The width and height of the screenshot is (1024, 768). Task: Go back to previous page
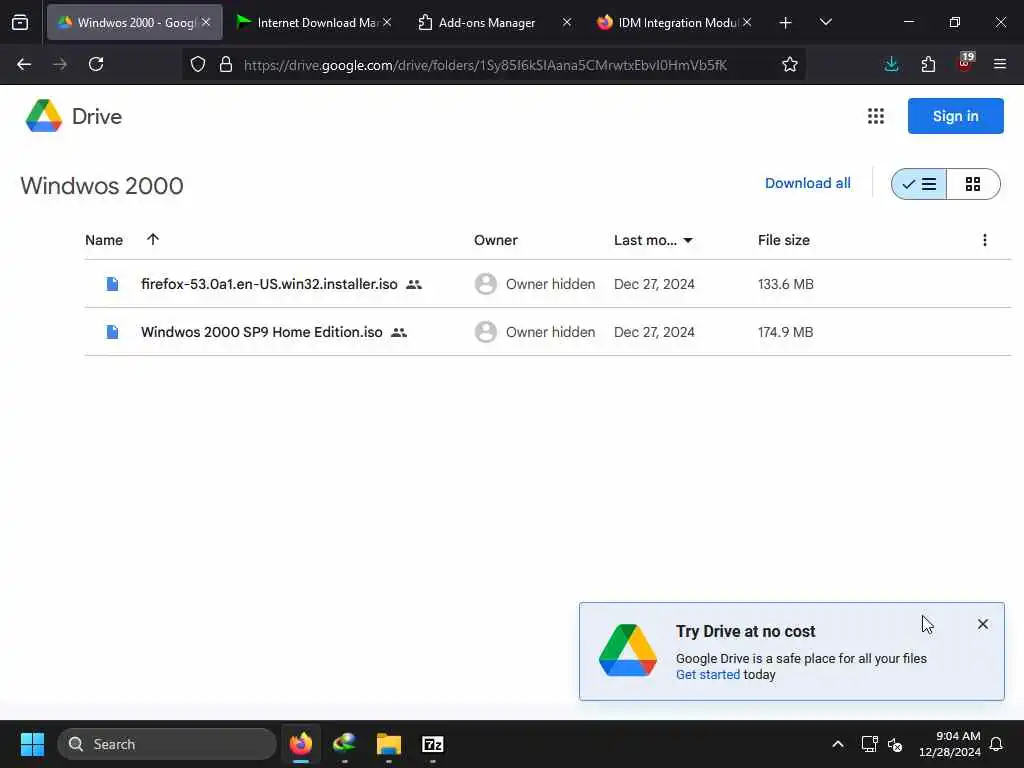(24, 64)
